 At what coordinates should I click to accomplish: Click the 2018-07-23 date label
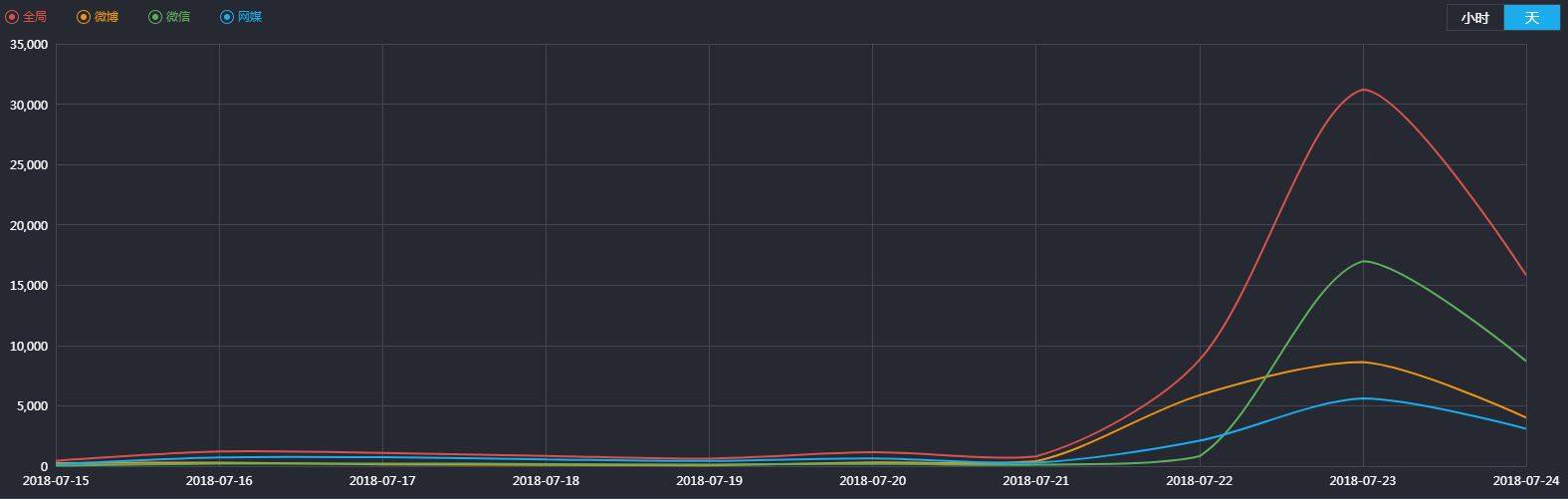coord(1362,481)
